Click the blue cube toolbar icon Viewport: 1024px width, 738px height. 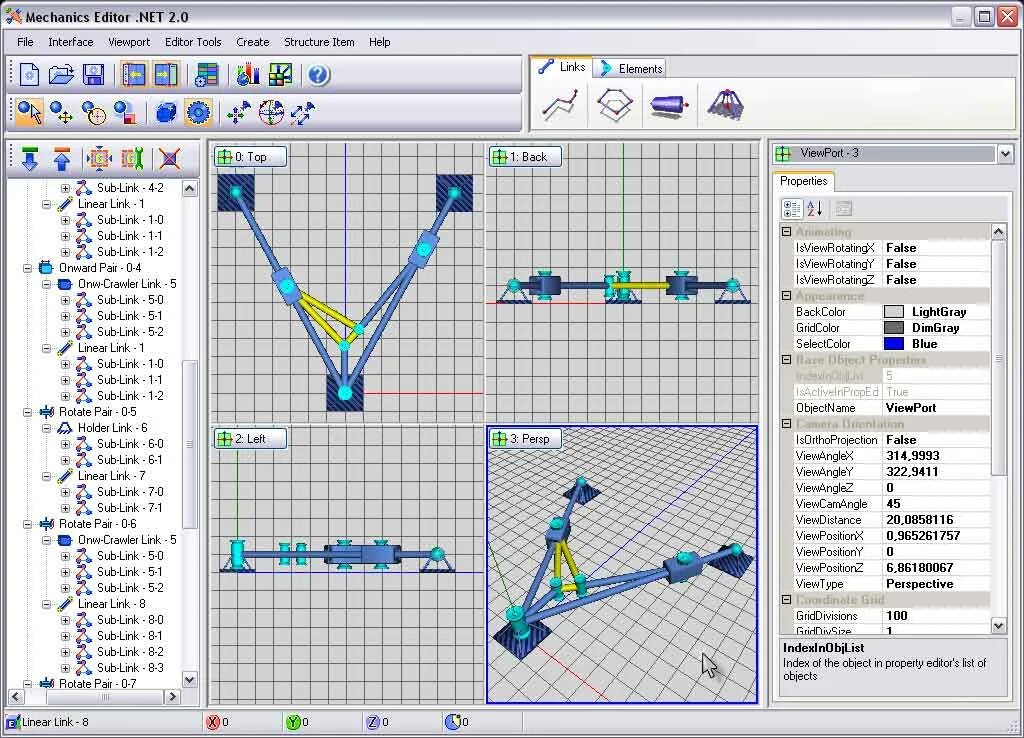[x=166, y=112]
